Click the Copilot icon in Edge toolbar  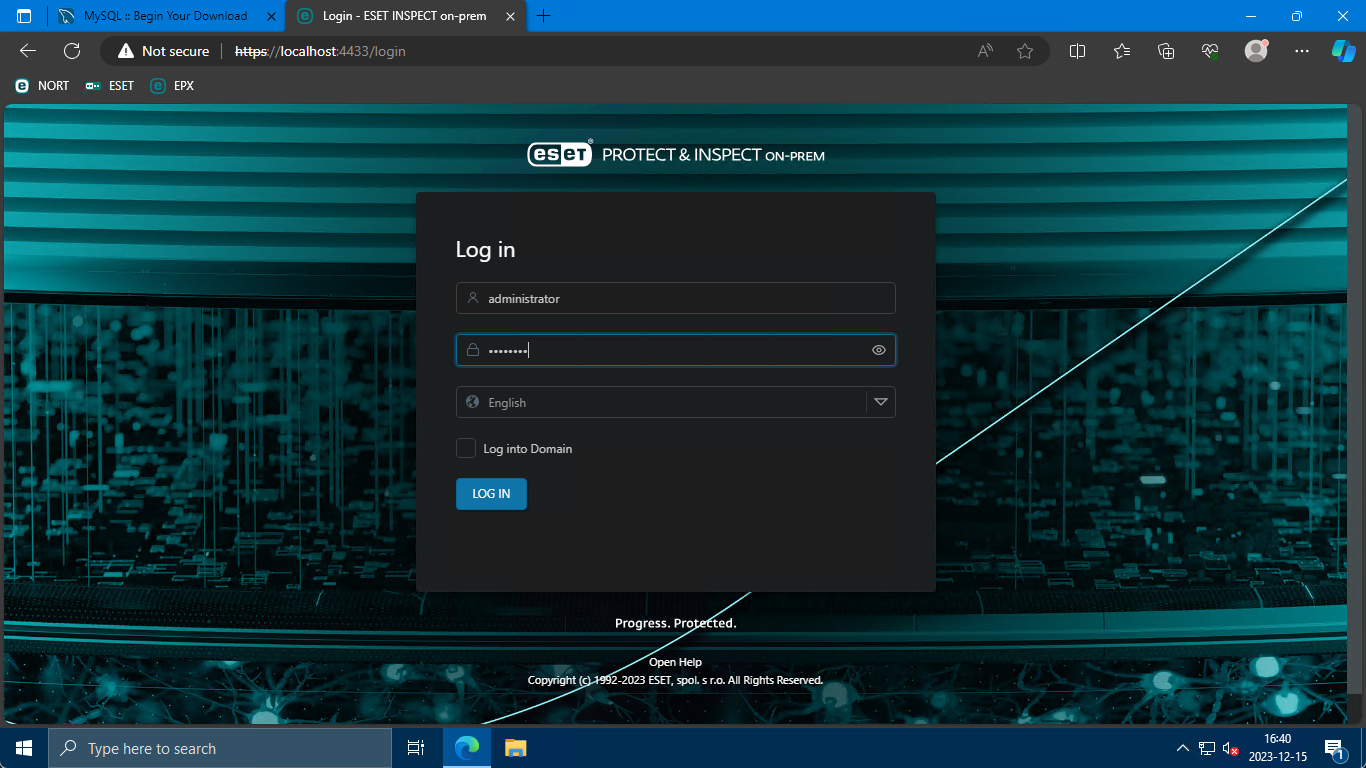pos(1342,51)
